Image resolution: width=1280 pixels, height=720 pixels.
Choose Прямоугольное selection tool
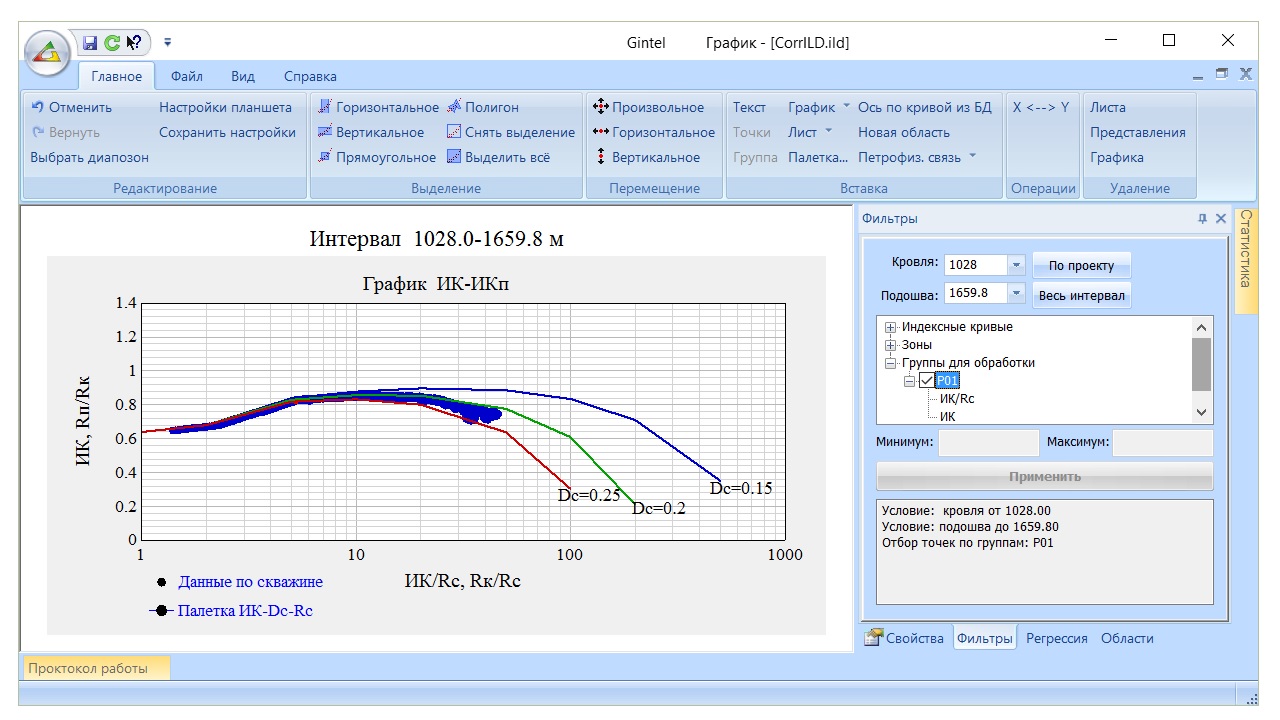(377, 157)
